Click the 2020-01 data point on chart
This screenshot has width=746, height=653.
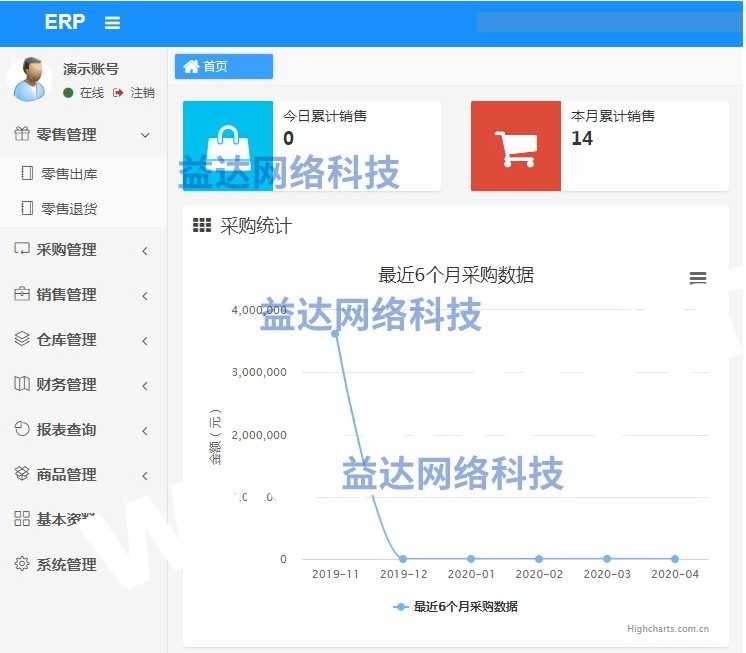tap(471, 559)
